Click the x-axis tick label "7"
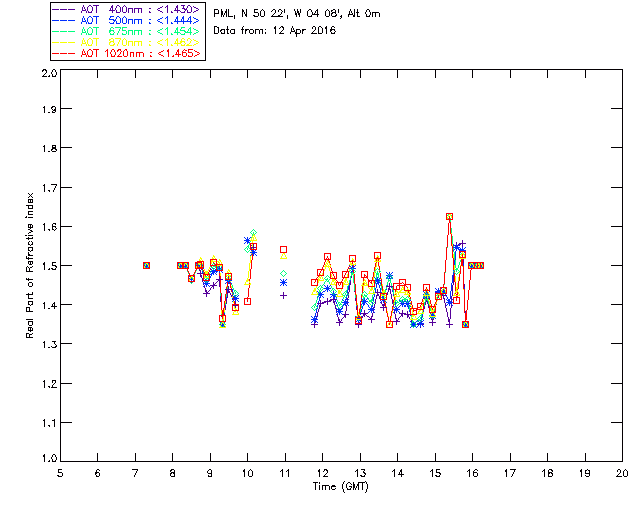 click(135, 473)
